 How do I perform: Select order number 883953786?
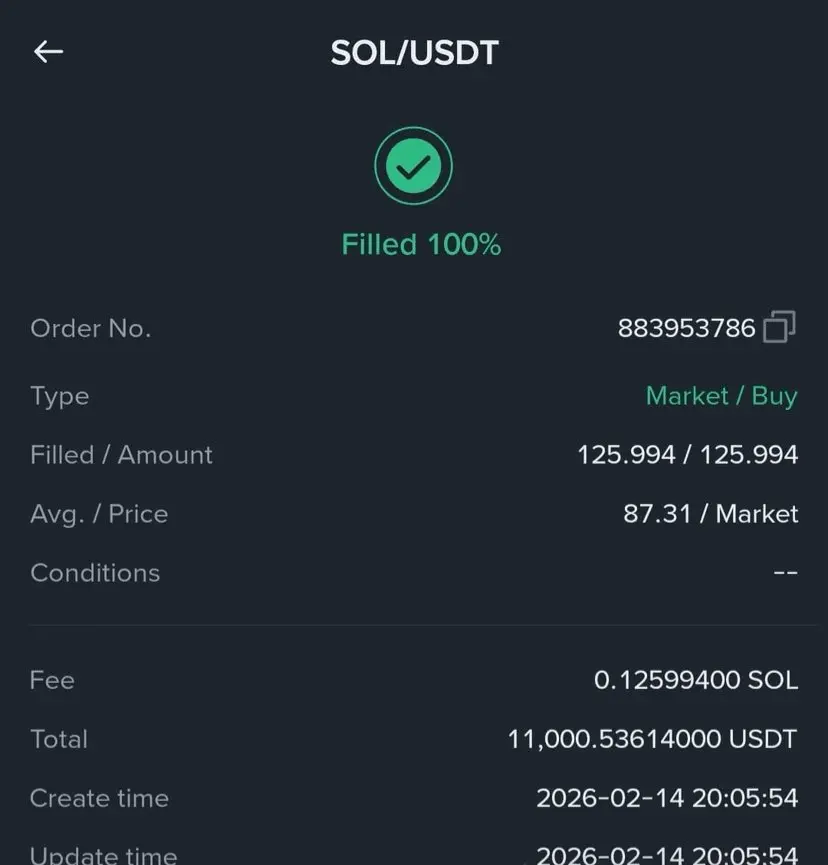(x=686, y=328)
